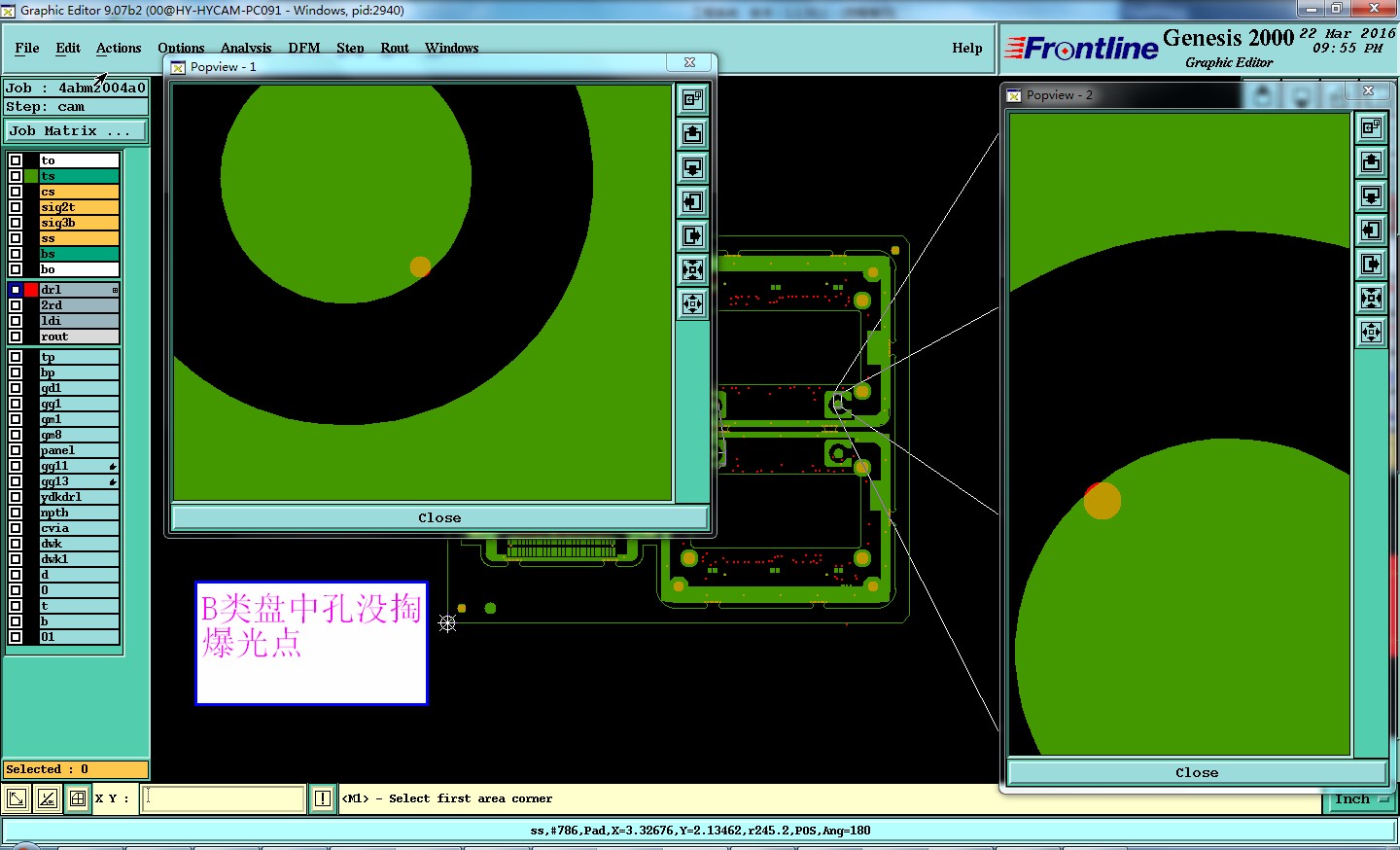Click the diagonal arrow coordinate mode icon
This screenshot has width=1400, height=850.
coord(17,799)
